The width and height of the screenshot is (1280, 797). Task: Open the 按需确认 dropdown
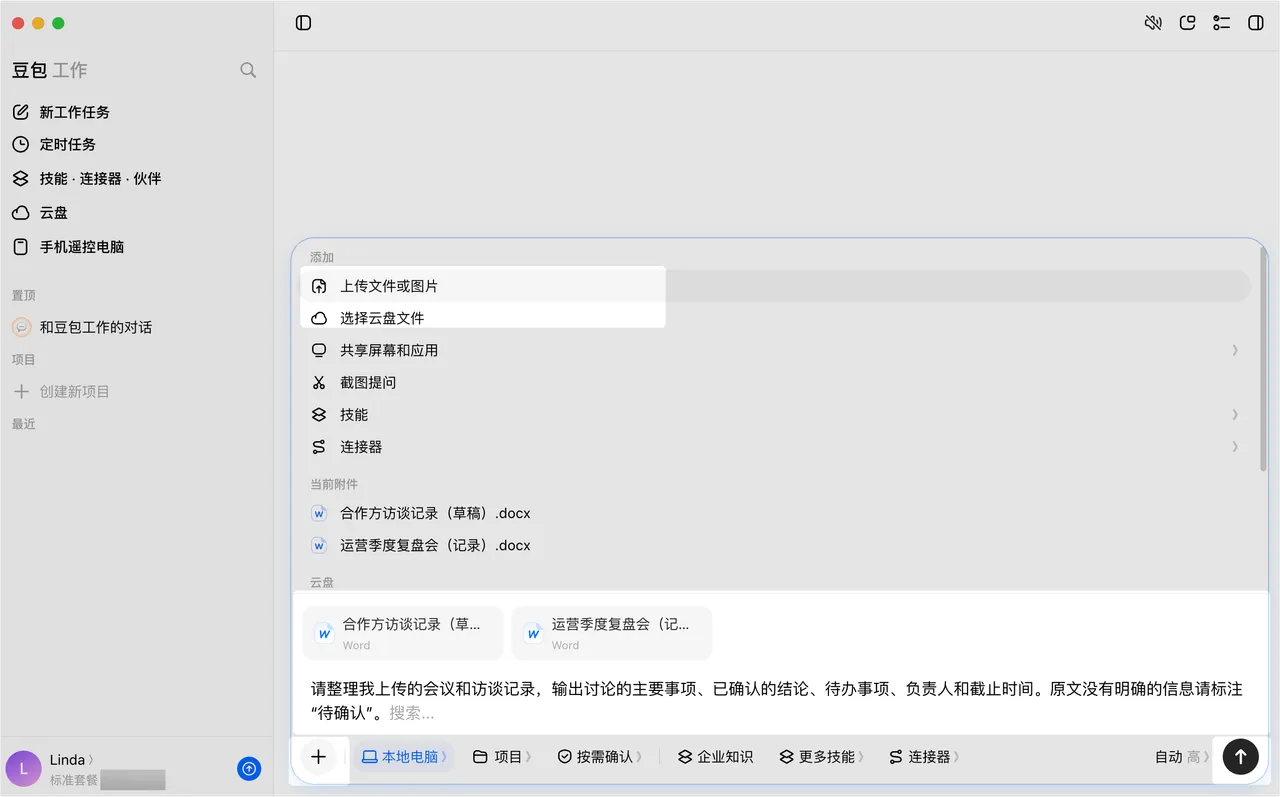pyautogui.click(x=600, y=757)
